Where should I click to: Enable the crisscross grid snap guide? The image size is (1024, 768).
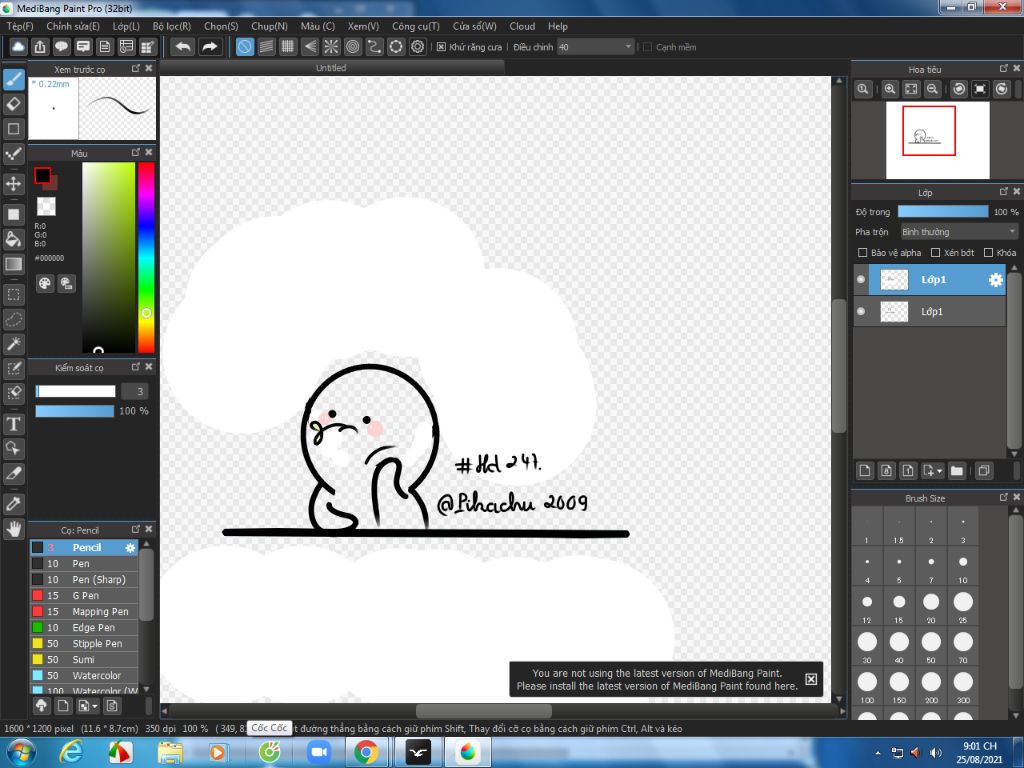(x=287, y=47)
